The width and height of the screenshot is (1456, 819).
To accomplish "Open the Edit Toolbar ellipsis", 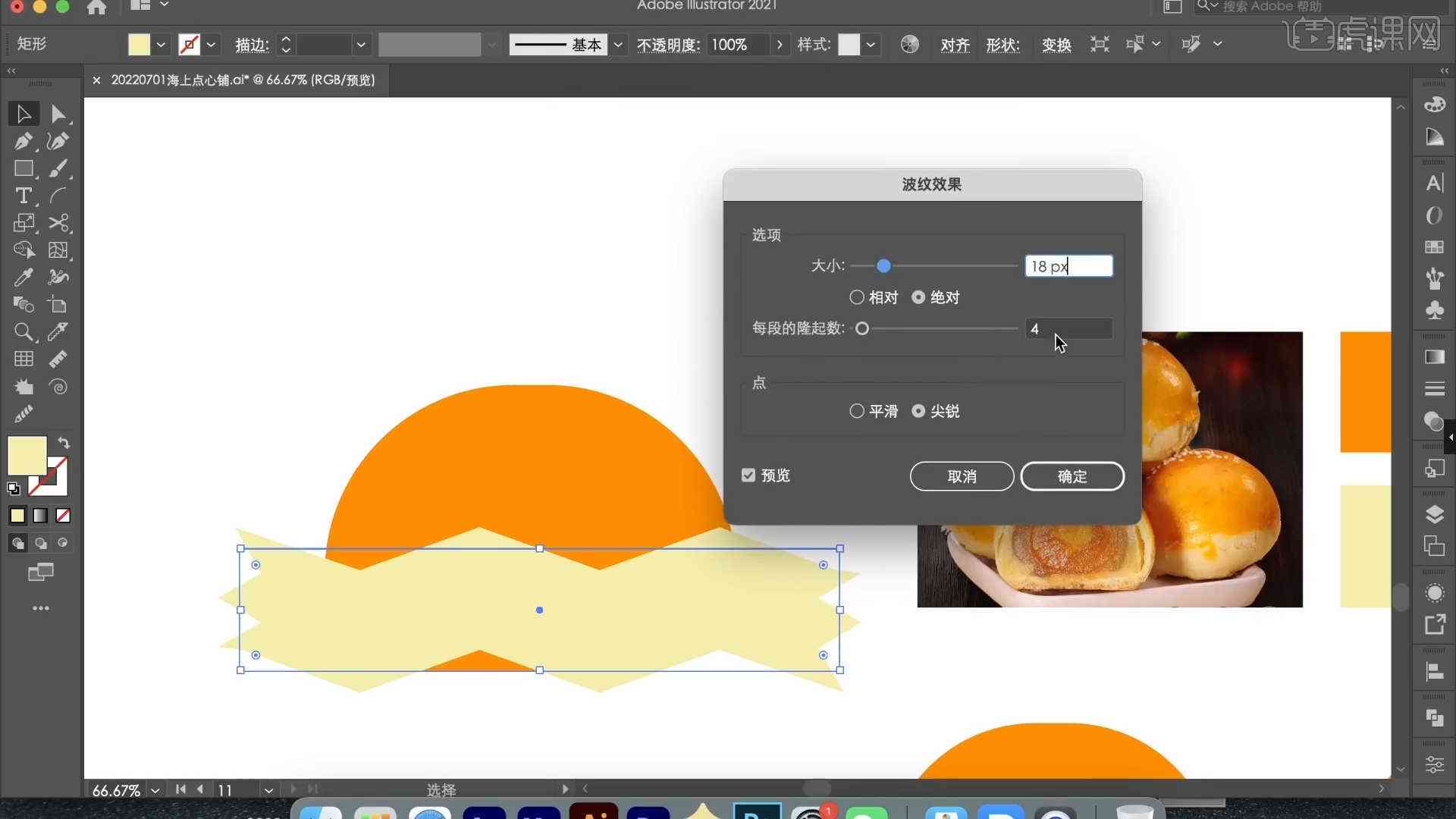I will [41, 608].
